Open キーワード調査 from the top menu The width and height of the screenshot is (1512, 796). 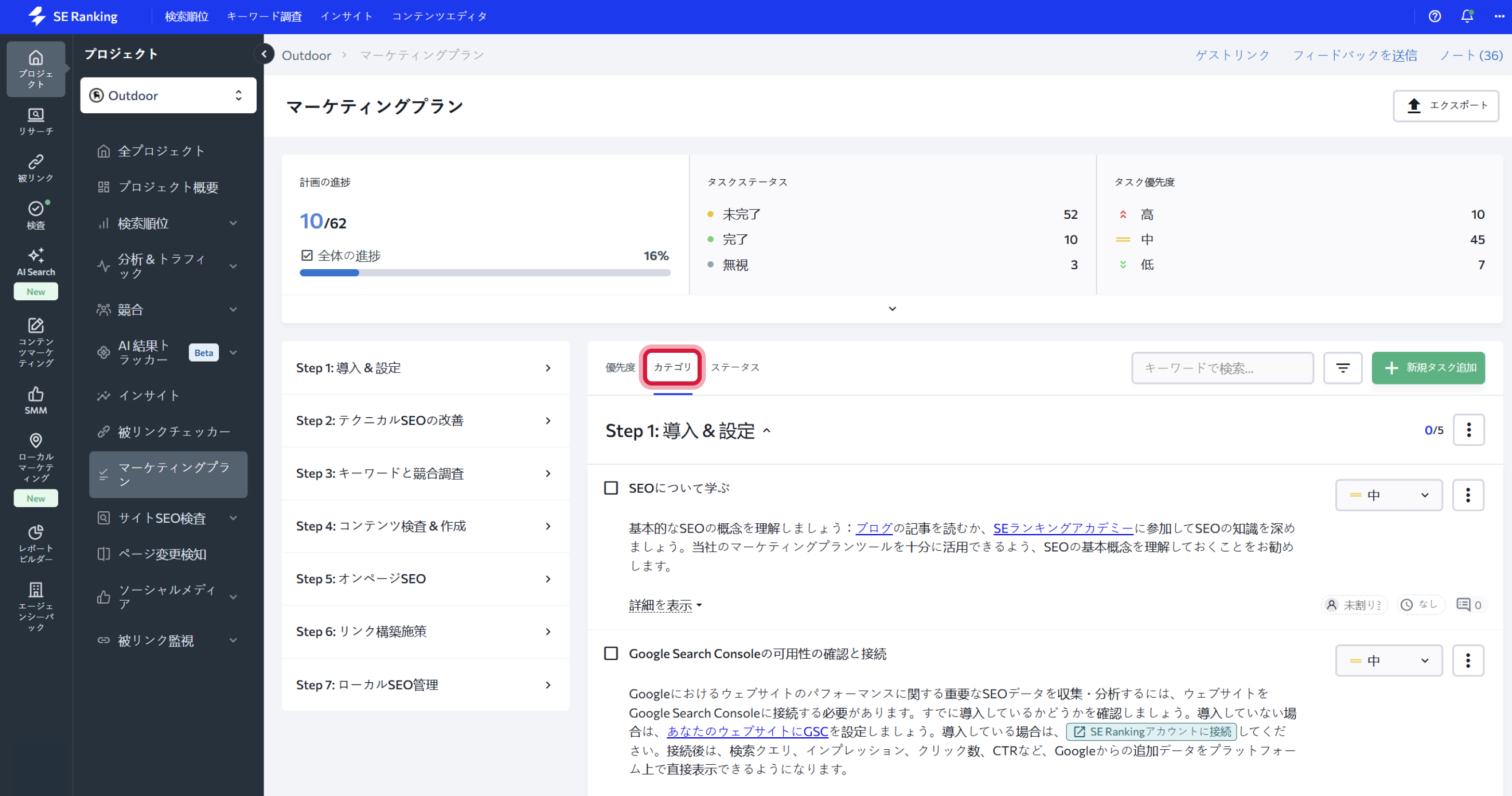[x=265, y=17]
